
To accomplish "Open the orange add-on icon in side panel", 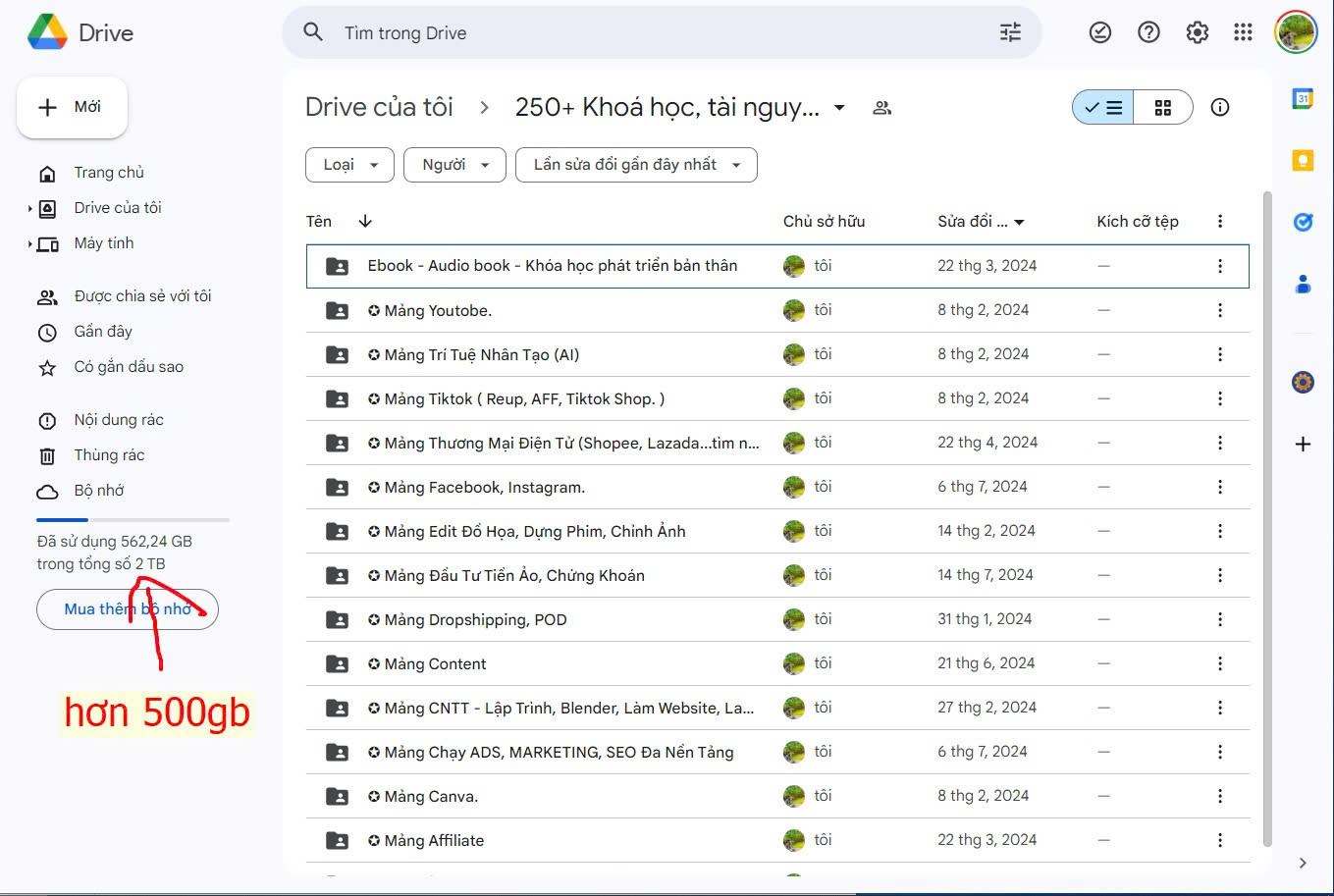I will pos(1303,382).
